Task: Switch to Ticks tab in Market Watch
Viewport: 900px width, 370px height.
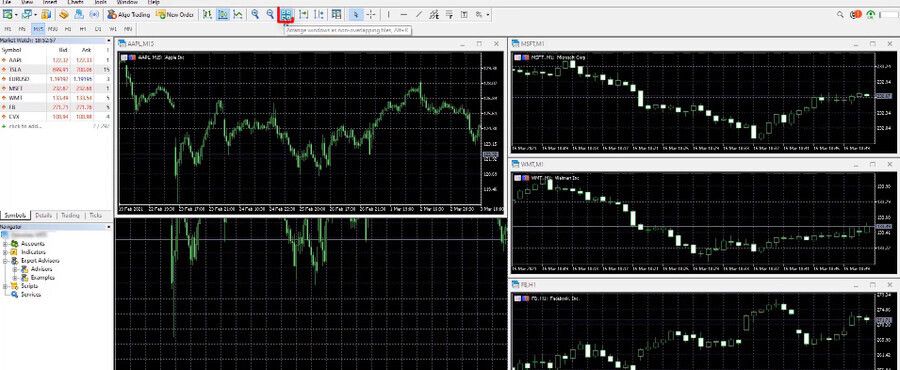Action: click(96, 215)
